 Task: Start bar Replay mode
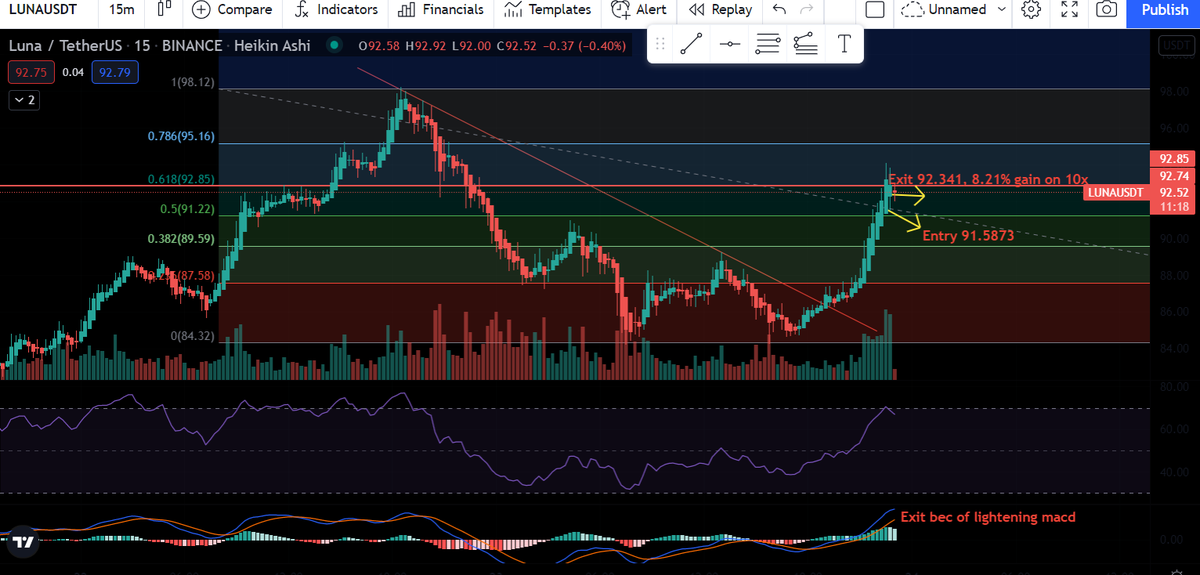[720, 9]
